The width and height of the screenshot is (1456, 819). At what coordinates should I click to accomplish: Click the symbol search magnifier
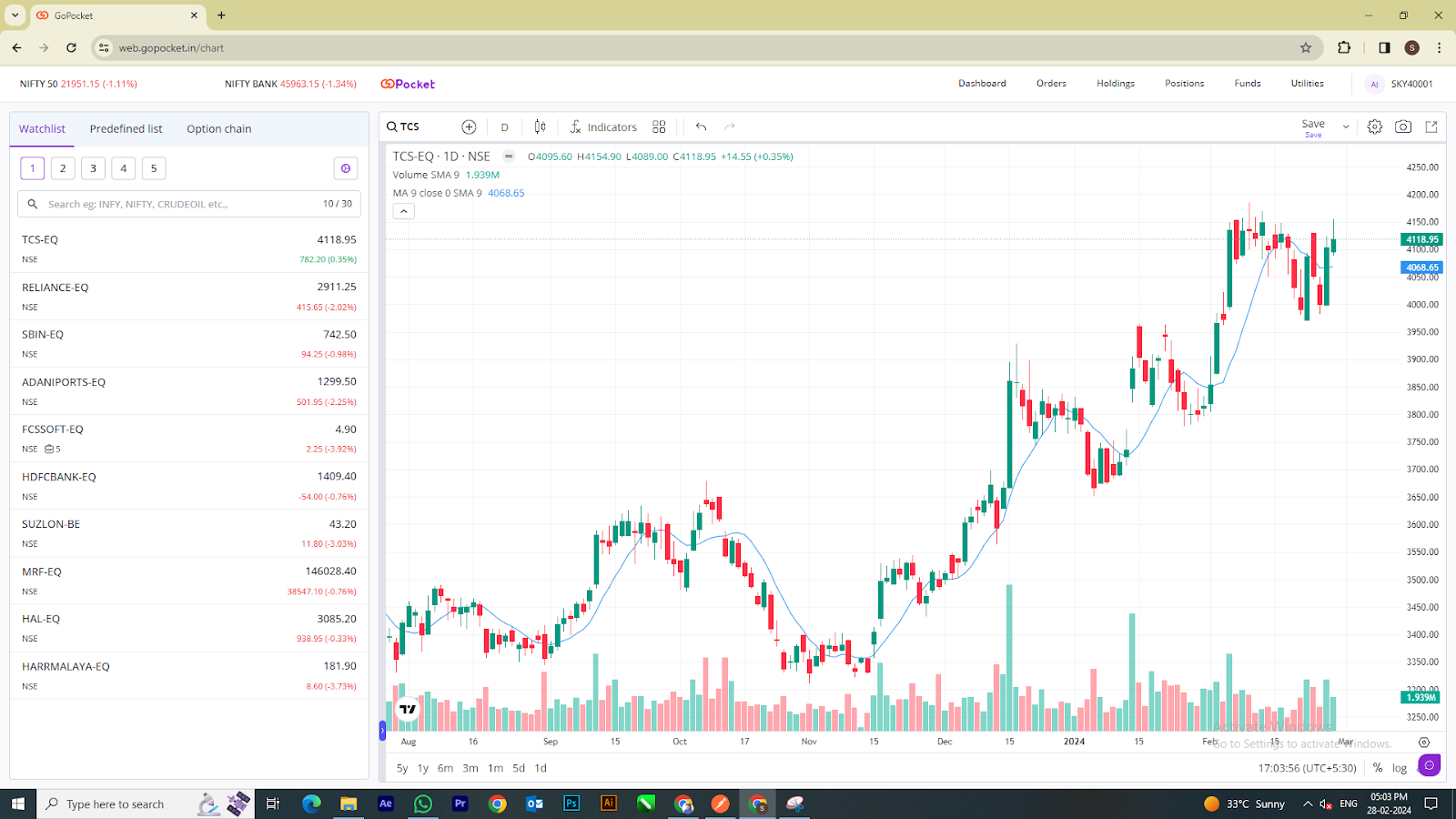[389, 126]
